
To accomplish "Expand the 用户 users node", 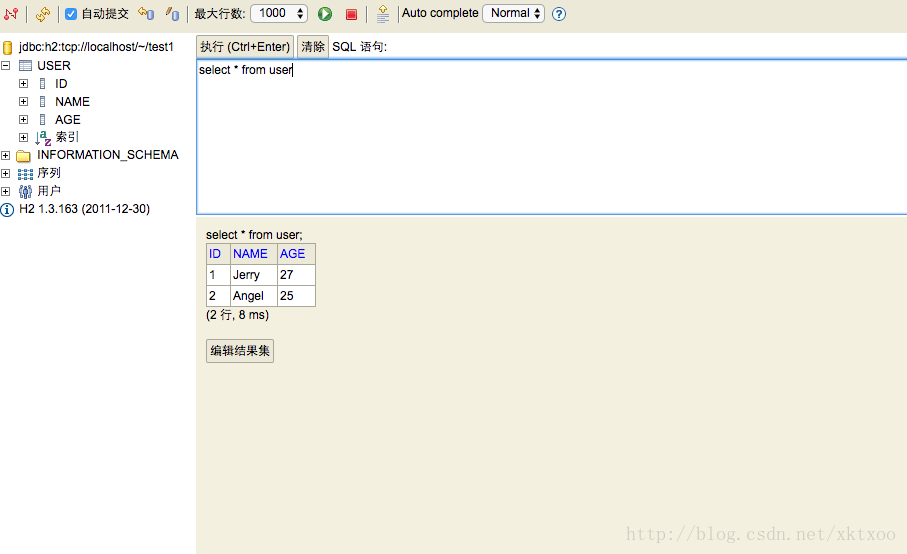I will coord(6,191).
